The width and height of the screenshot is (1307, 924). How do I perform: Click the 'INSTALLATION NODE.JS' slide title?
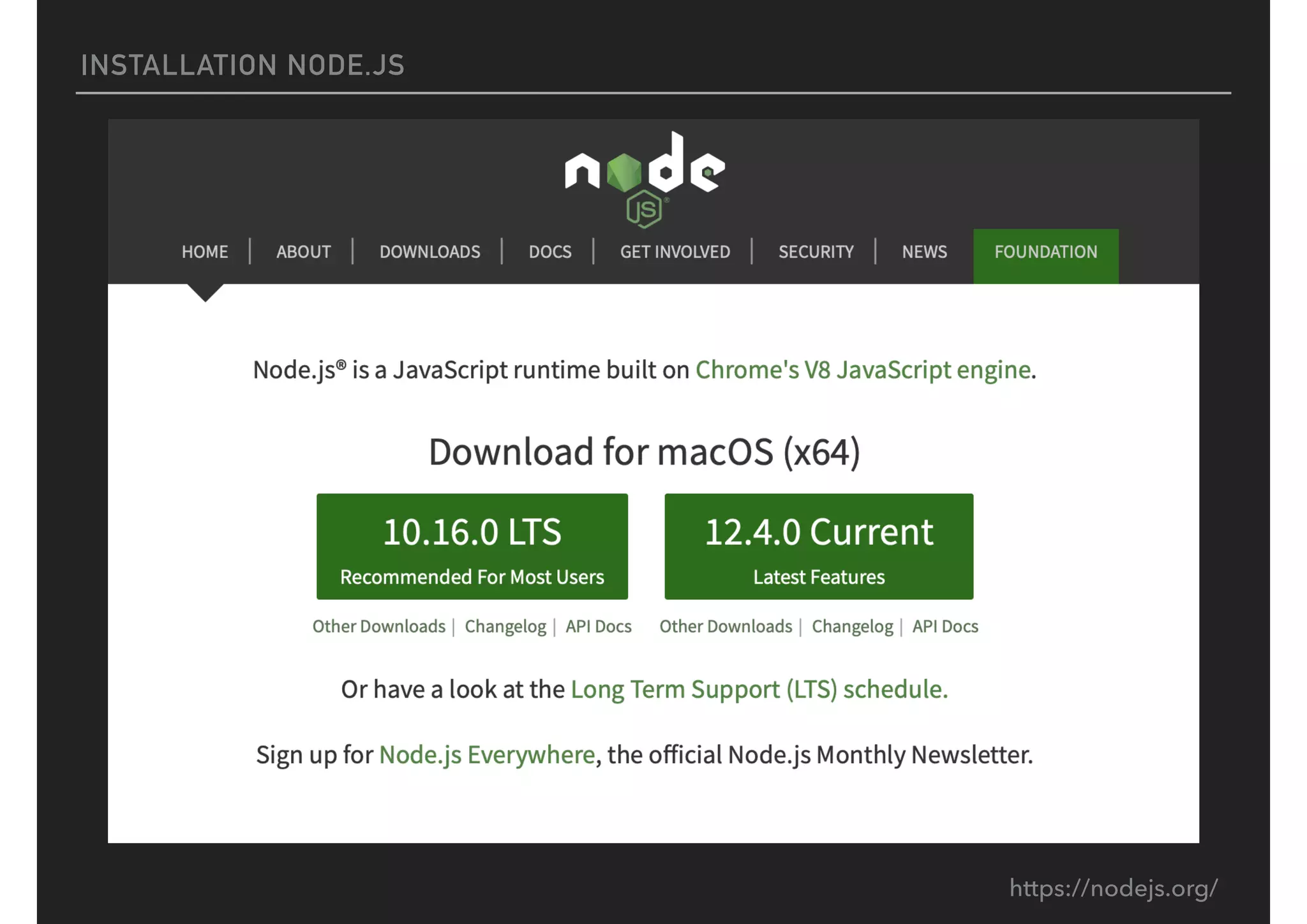click(243, 65)
